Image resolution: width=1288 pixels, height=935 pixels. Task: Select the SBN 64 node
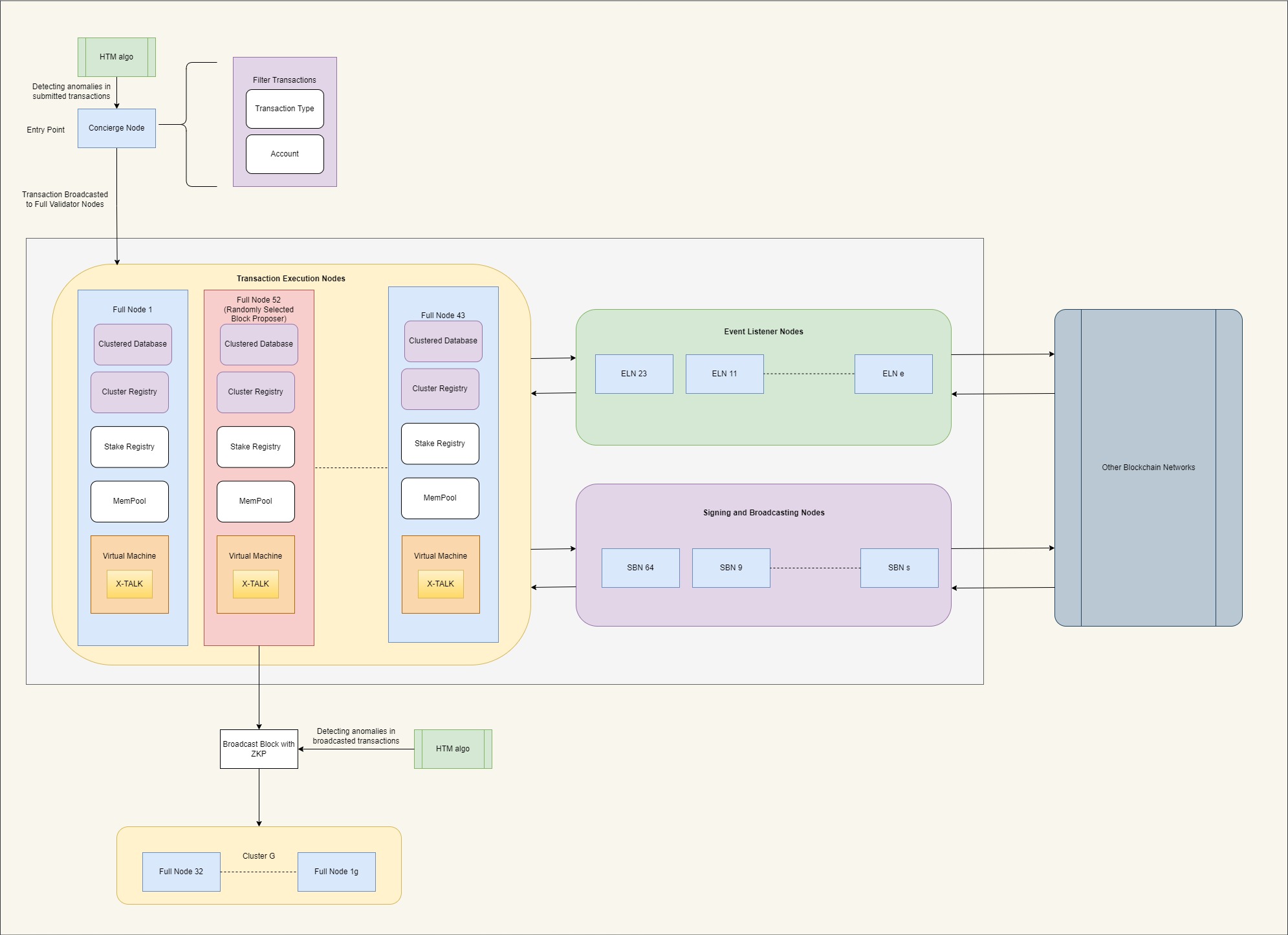(640, 568)
